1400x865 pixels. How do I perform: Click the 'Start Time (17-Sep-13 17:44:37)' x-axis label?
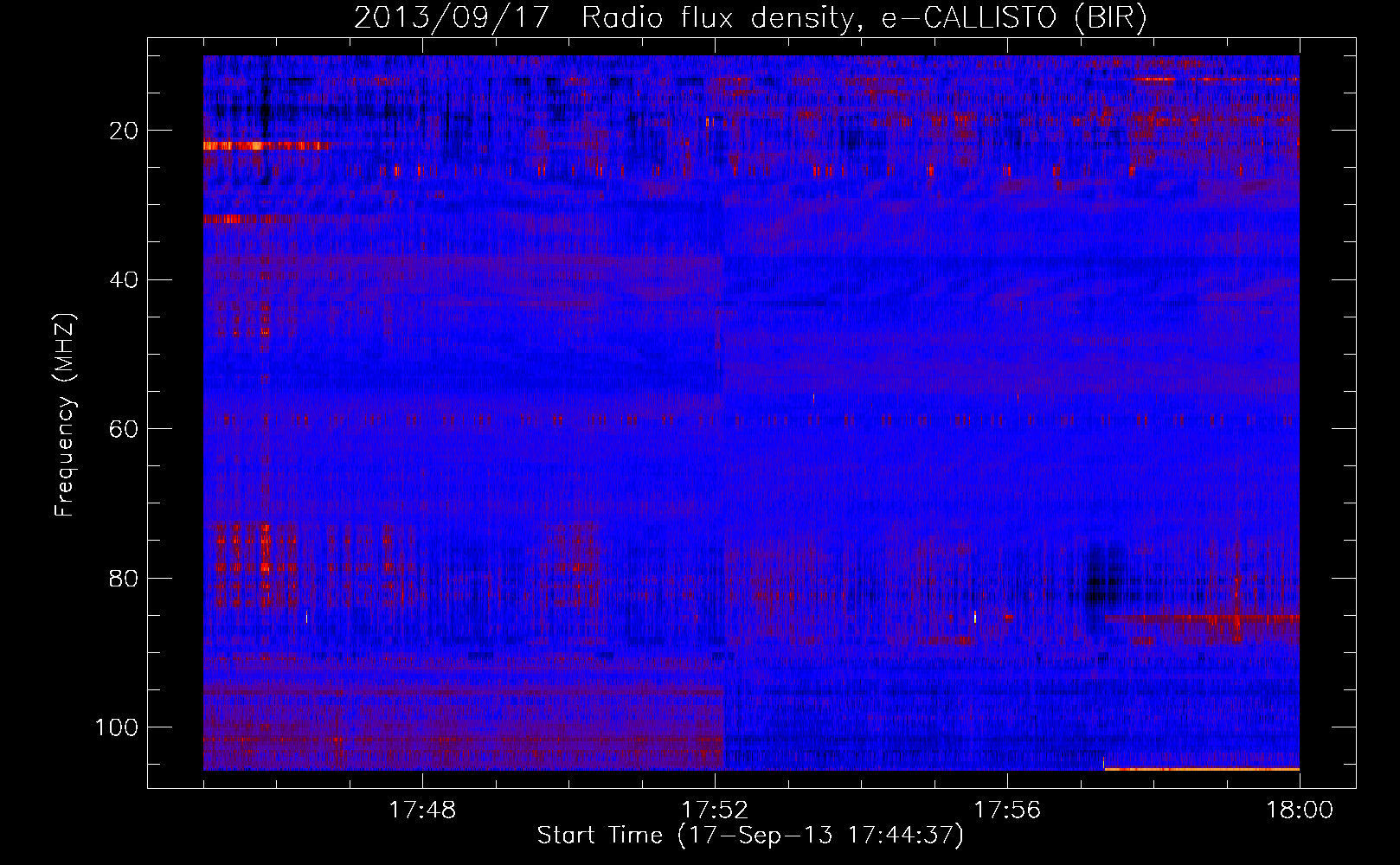(x=750, y=836)
